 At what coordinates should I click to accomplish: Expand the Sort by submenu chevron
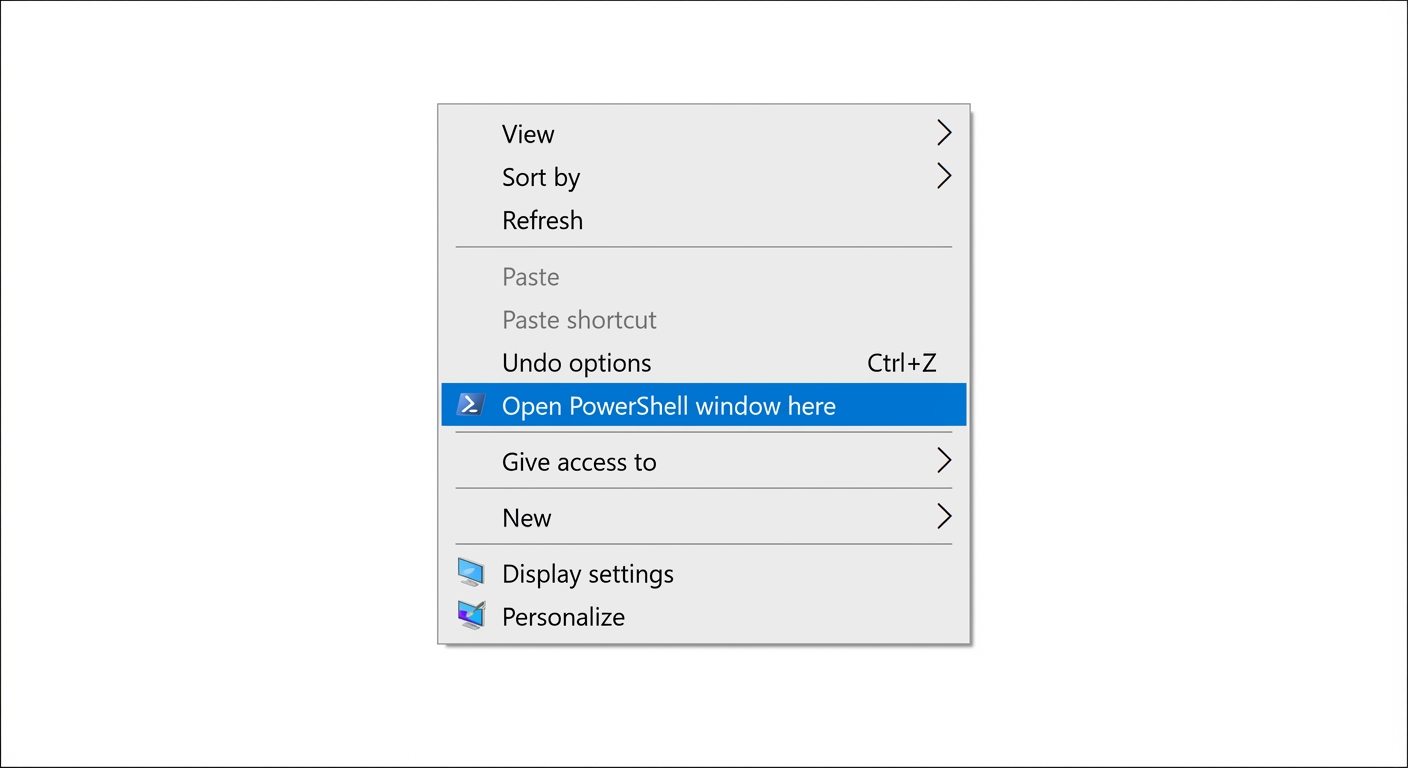click(943, 175)
